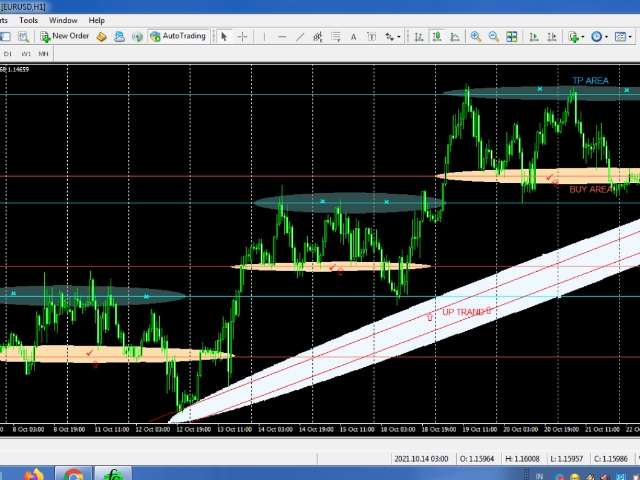Image resolution: width=640 pixels, height=480 pixels.
Task: Open the Help menu
Action: pyautogui.click(x=96, y=20)
